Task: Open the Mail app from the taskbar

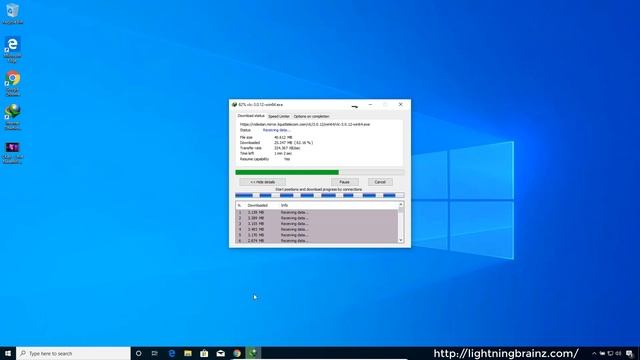Action: coord(220,353)
